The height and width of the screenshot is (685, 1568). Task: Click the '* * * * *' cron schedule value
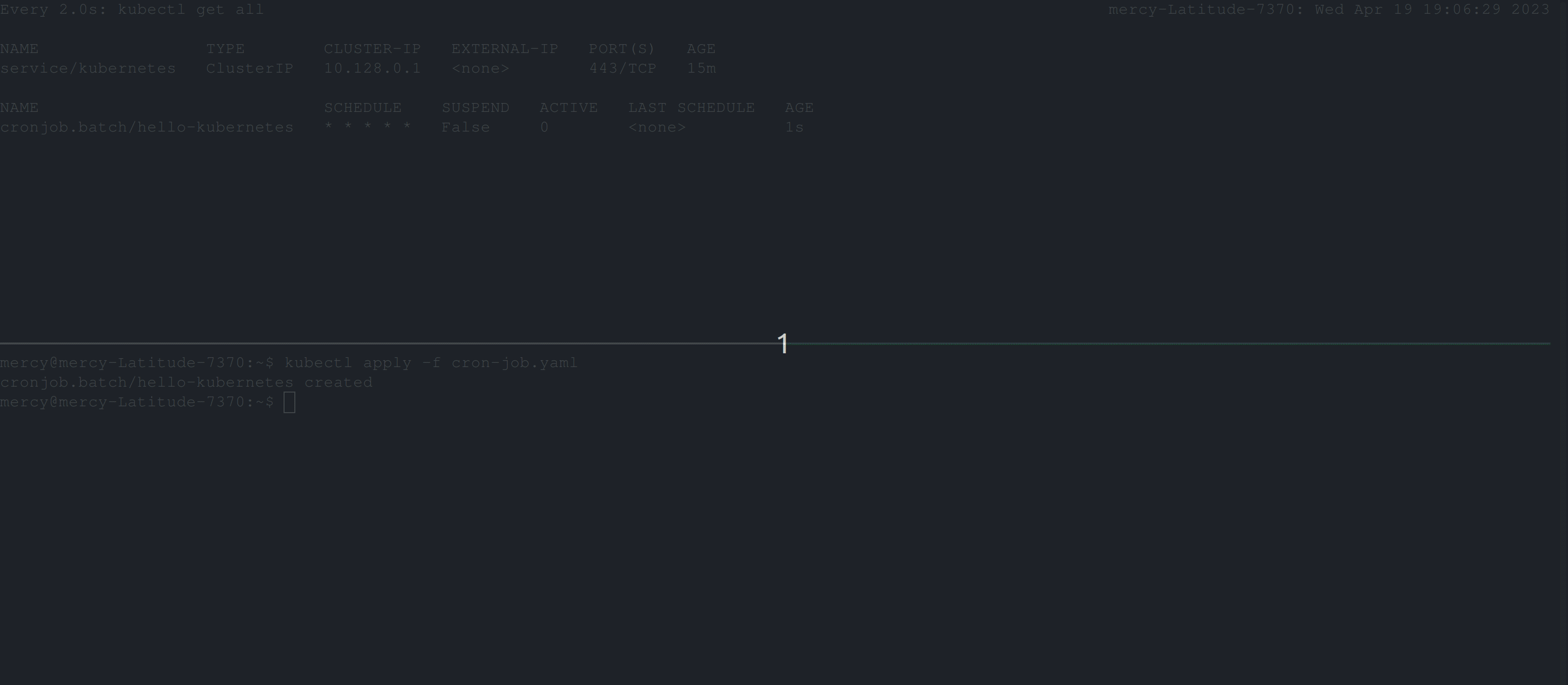point(367,127)
